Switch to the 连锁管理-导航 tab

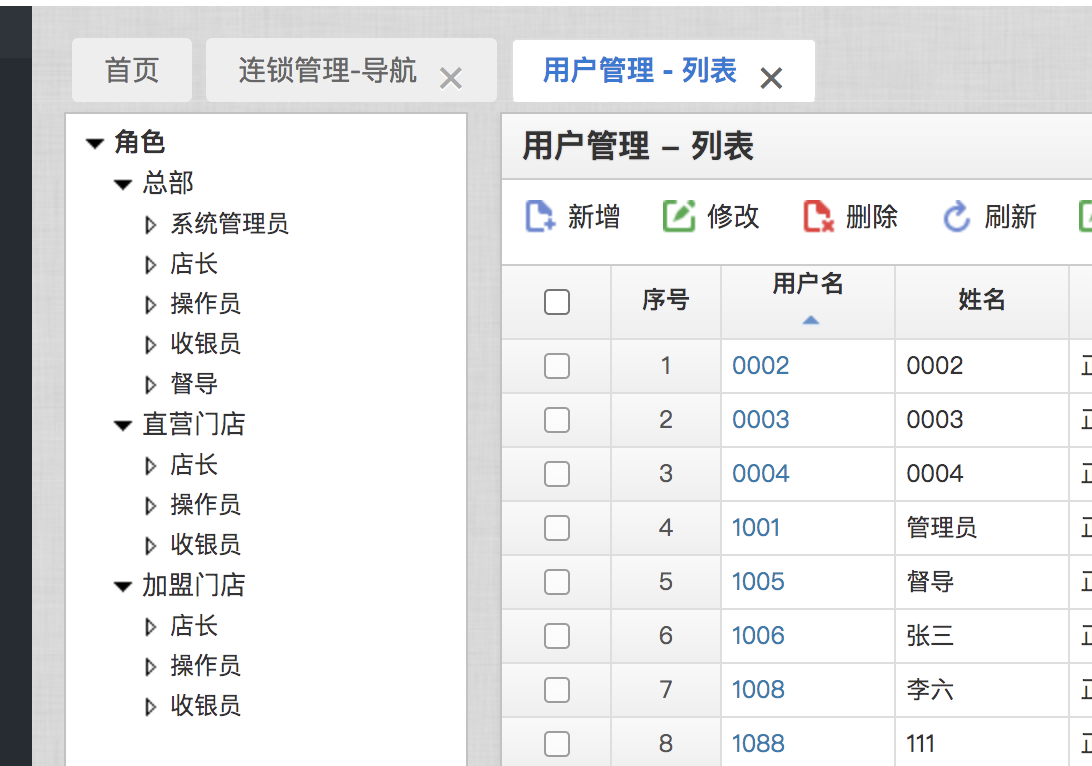pyautogui.click(x=330, y=69)
